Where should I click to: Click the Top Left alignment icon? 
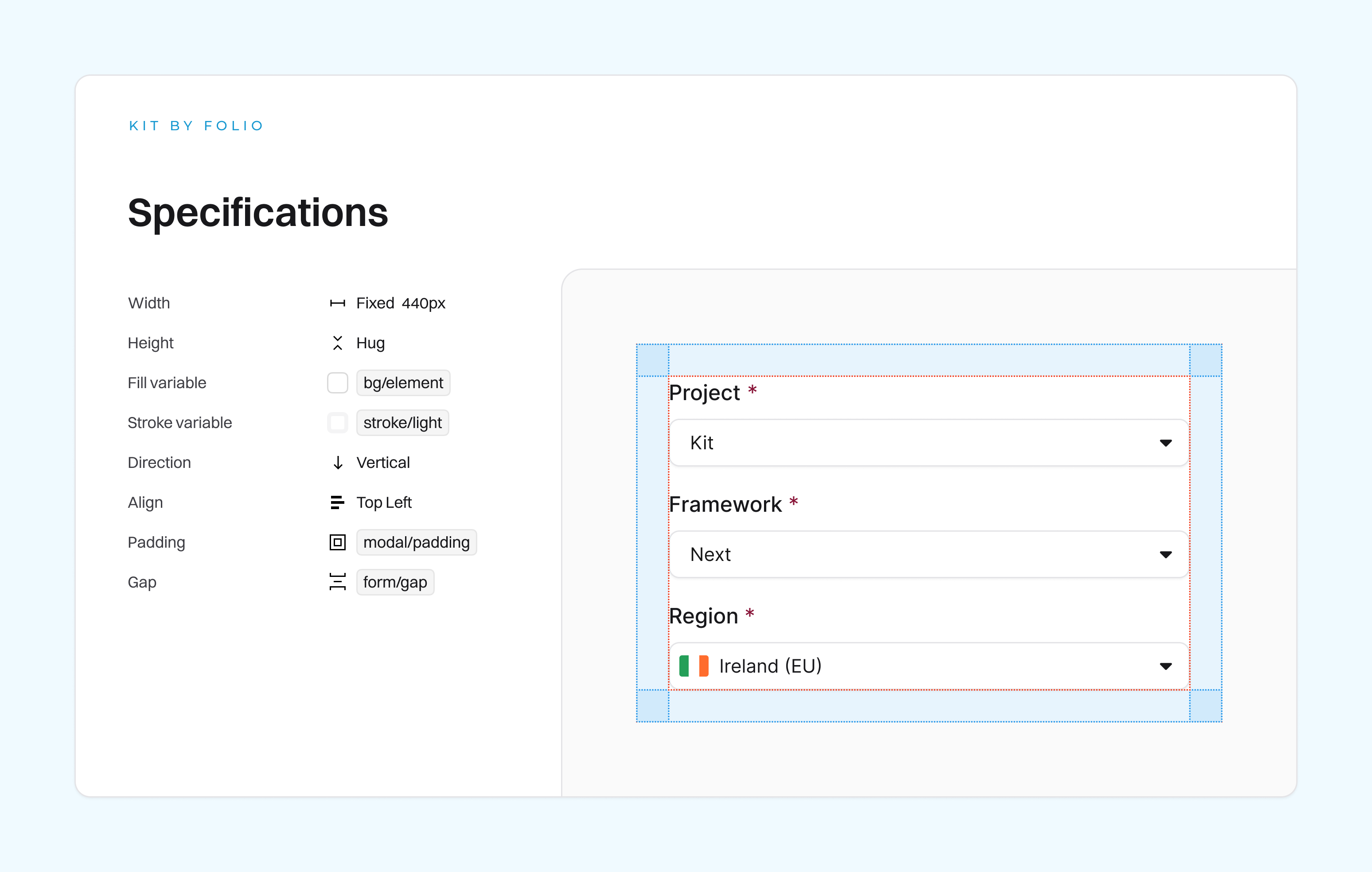337,502
